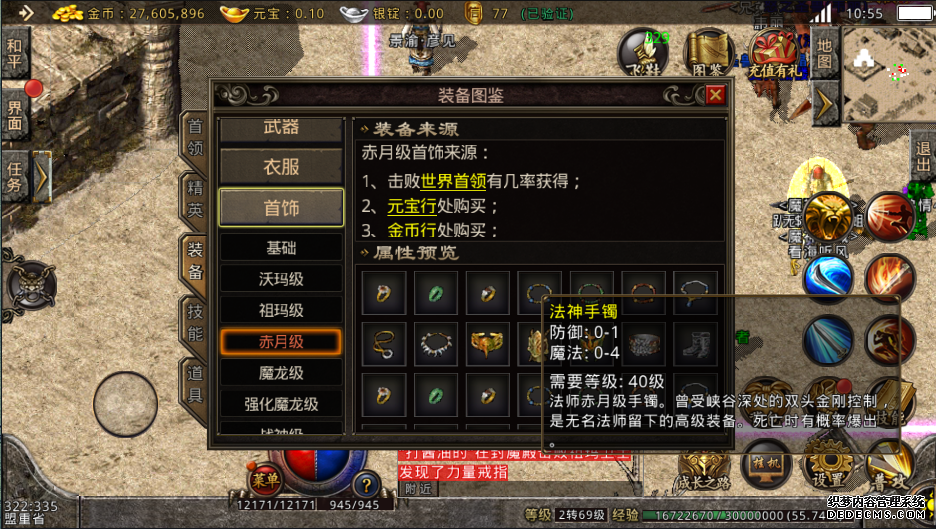Click the golden lion skill icon
This screenshot has width=936, height=529.
coord(828,217)
